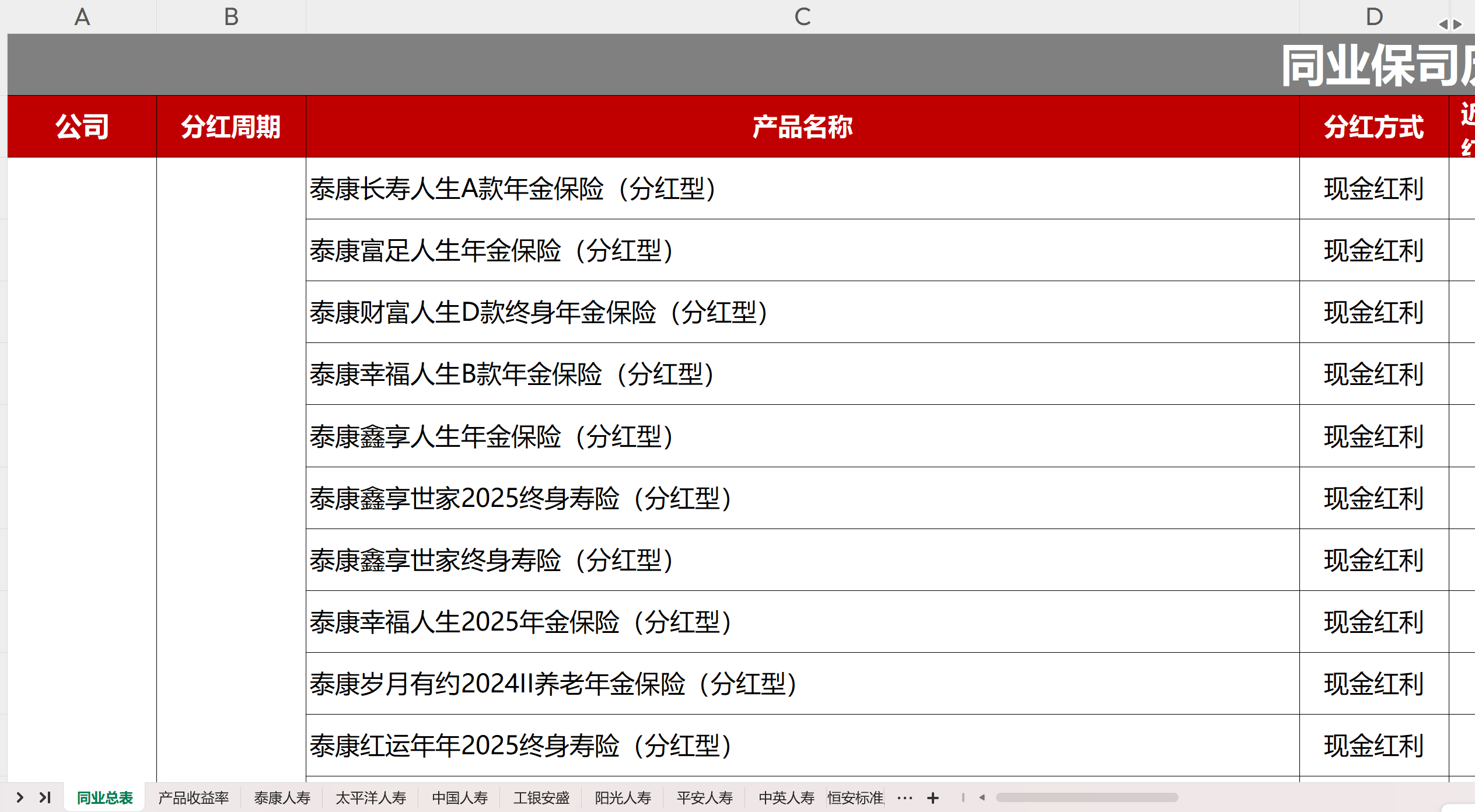Add a new sheet with plus

(x=933, y=797)
